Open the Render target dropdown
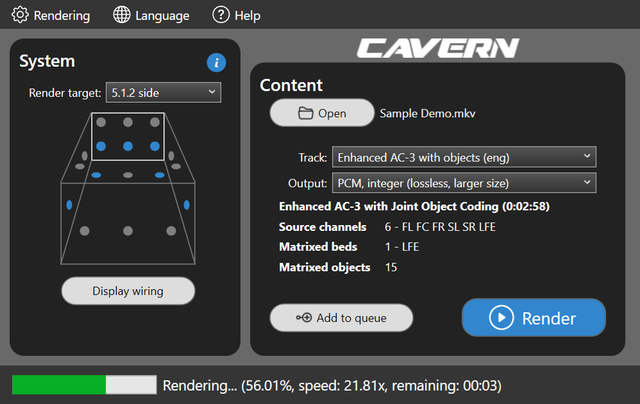 [x=163, y=93]
